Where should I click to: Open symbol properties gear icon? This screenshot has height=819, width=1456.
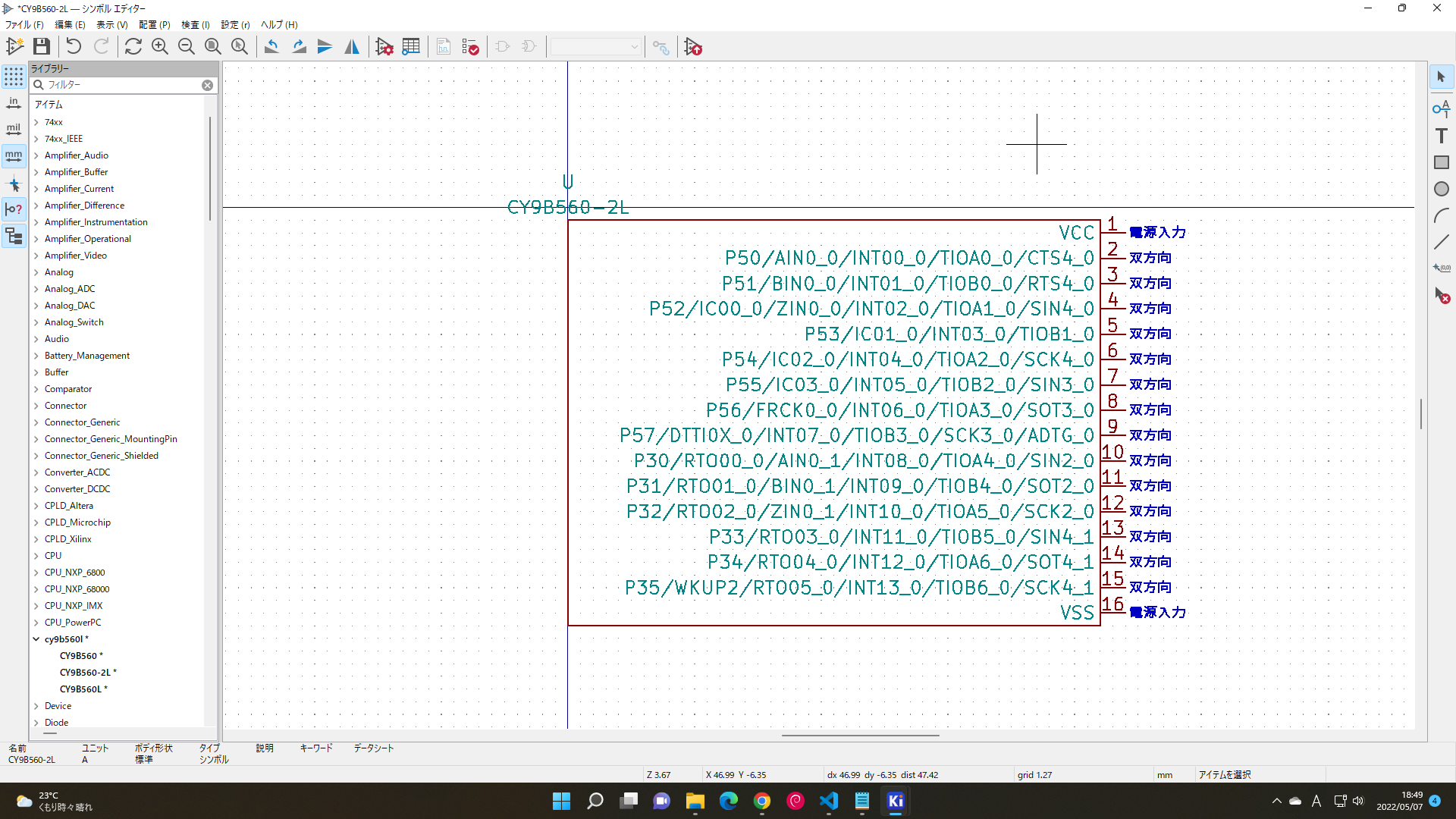pos(384,47)
